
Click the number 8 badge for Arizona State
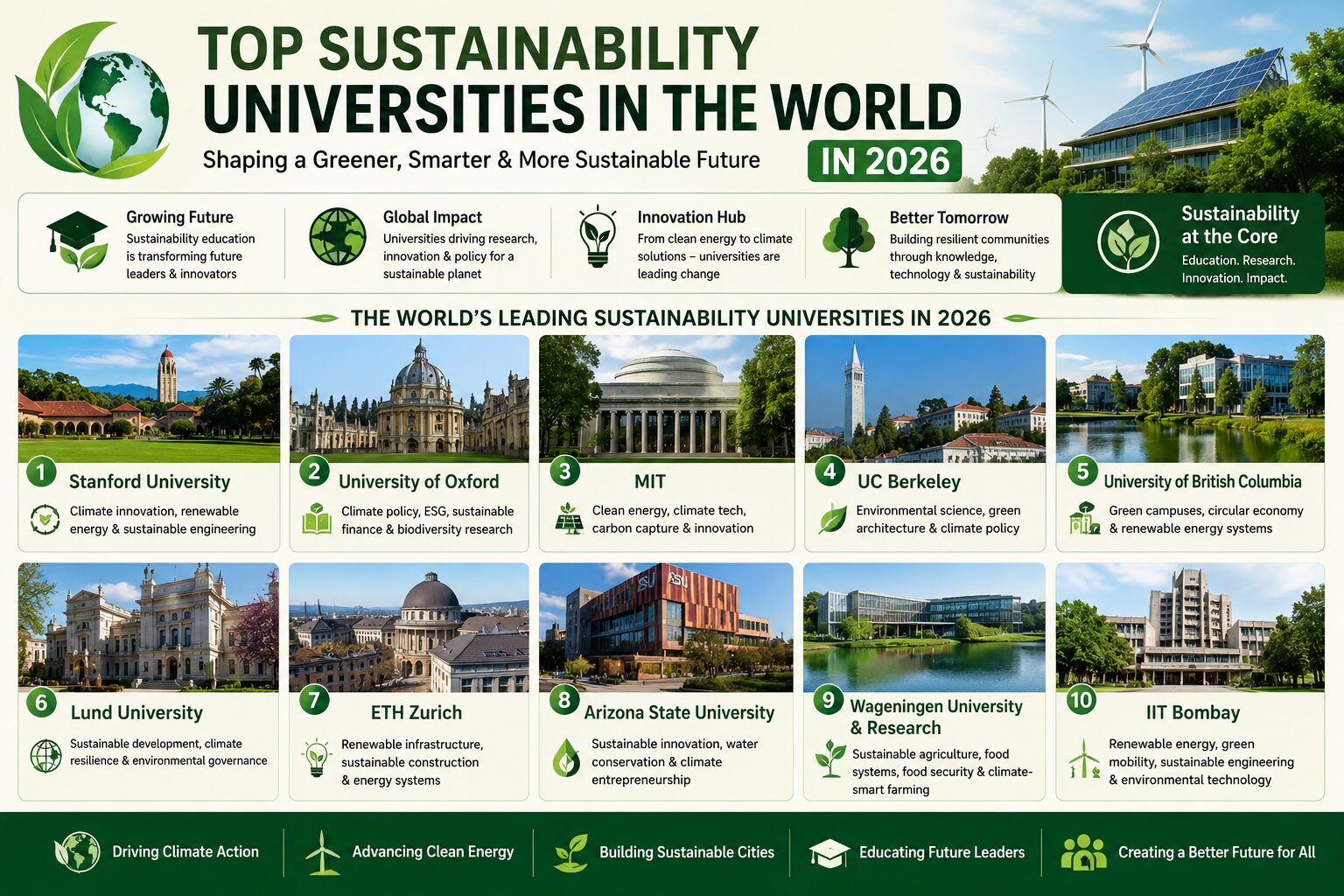[x=564, y=700]
